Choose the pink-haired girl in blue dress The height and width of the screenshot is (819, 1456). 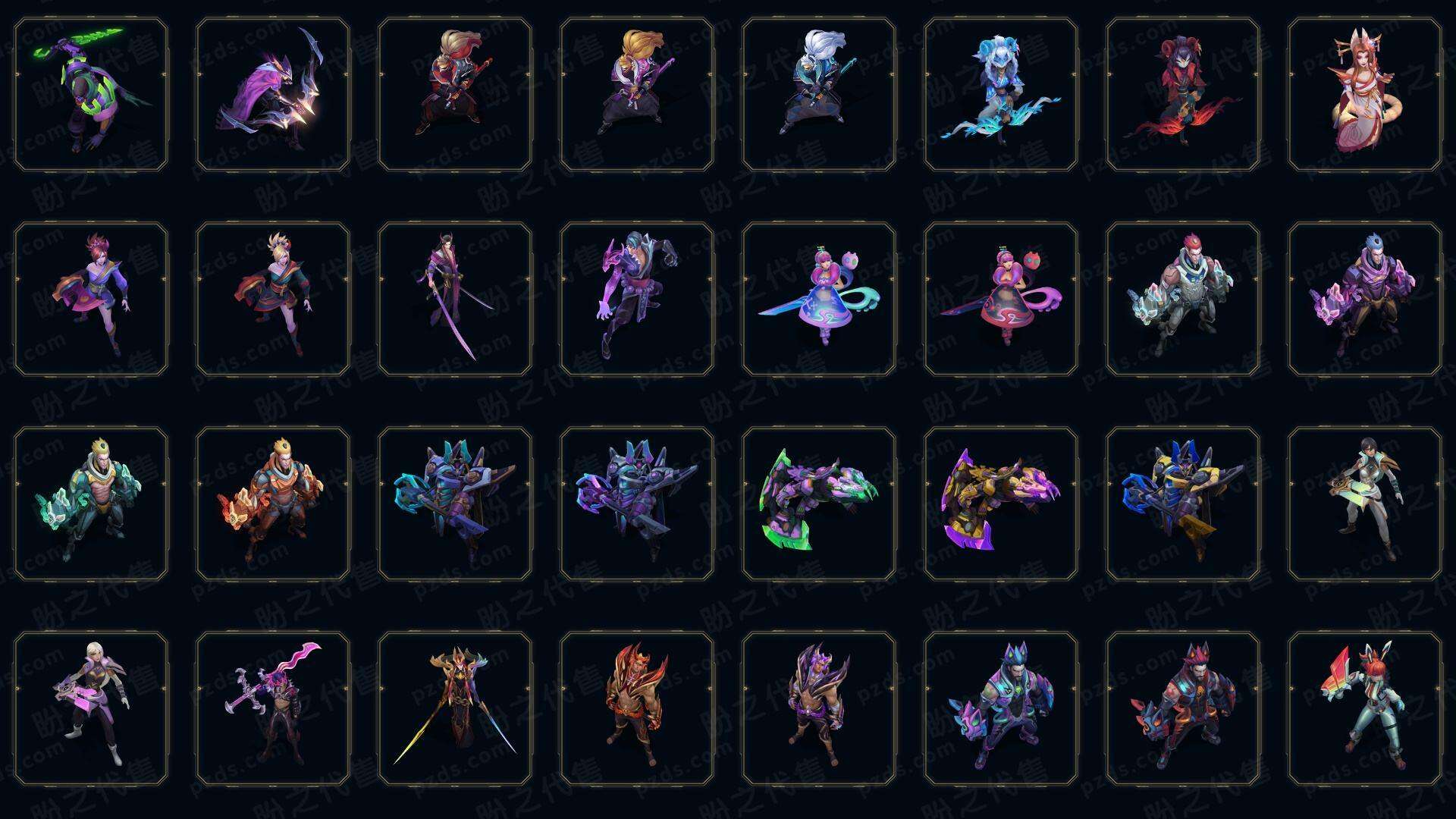(x=819, y=299)
